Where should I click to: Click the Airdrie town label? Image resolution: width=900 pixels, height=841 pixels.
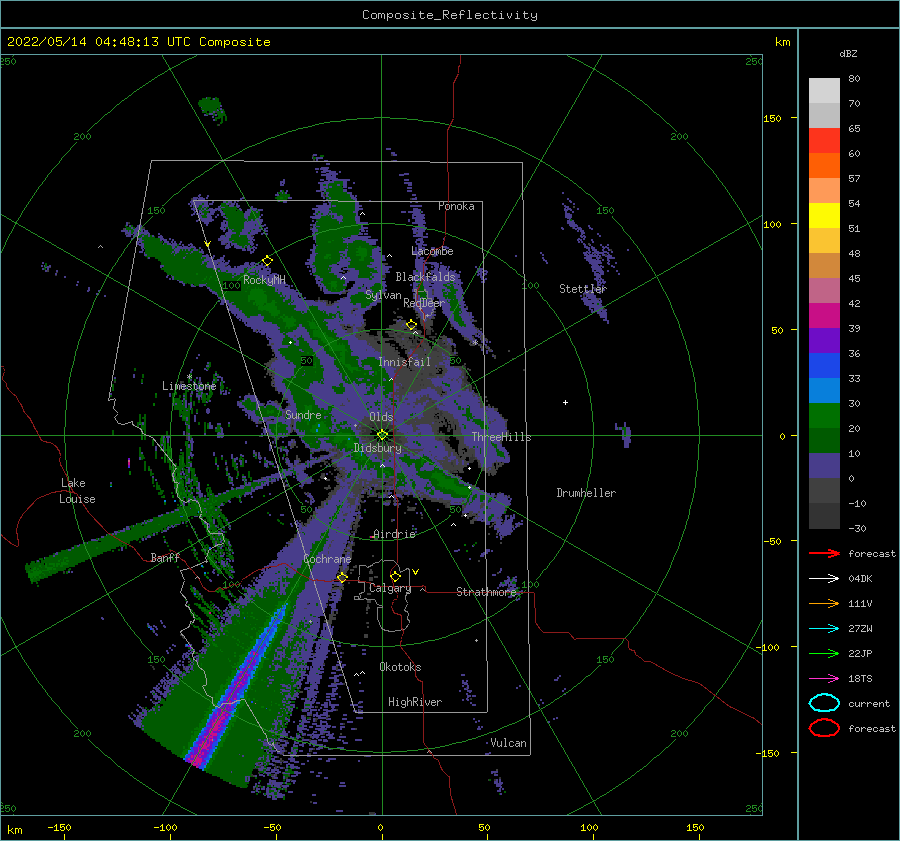[394, 534]
